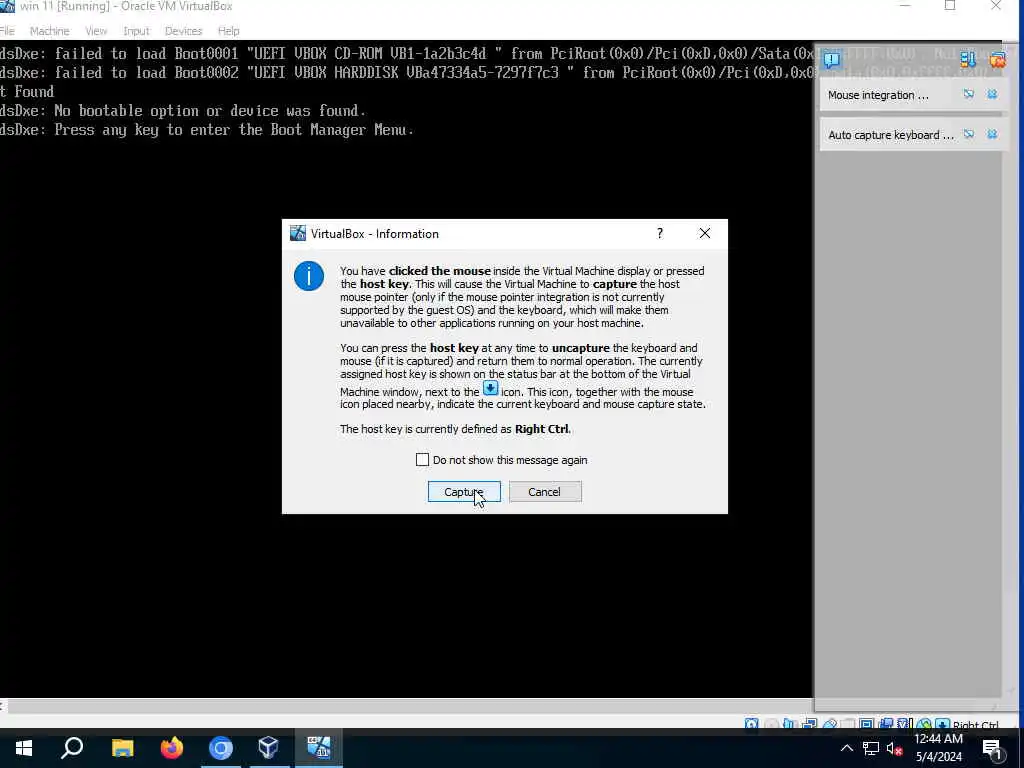Click the virtualization 'V' status bar icon

(x=904, y=724)
